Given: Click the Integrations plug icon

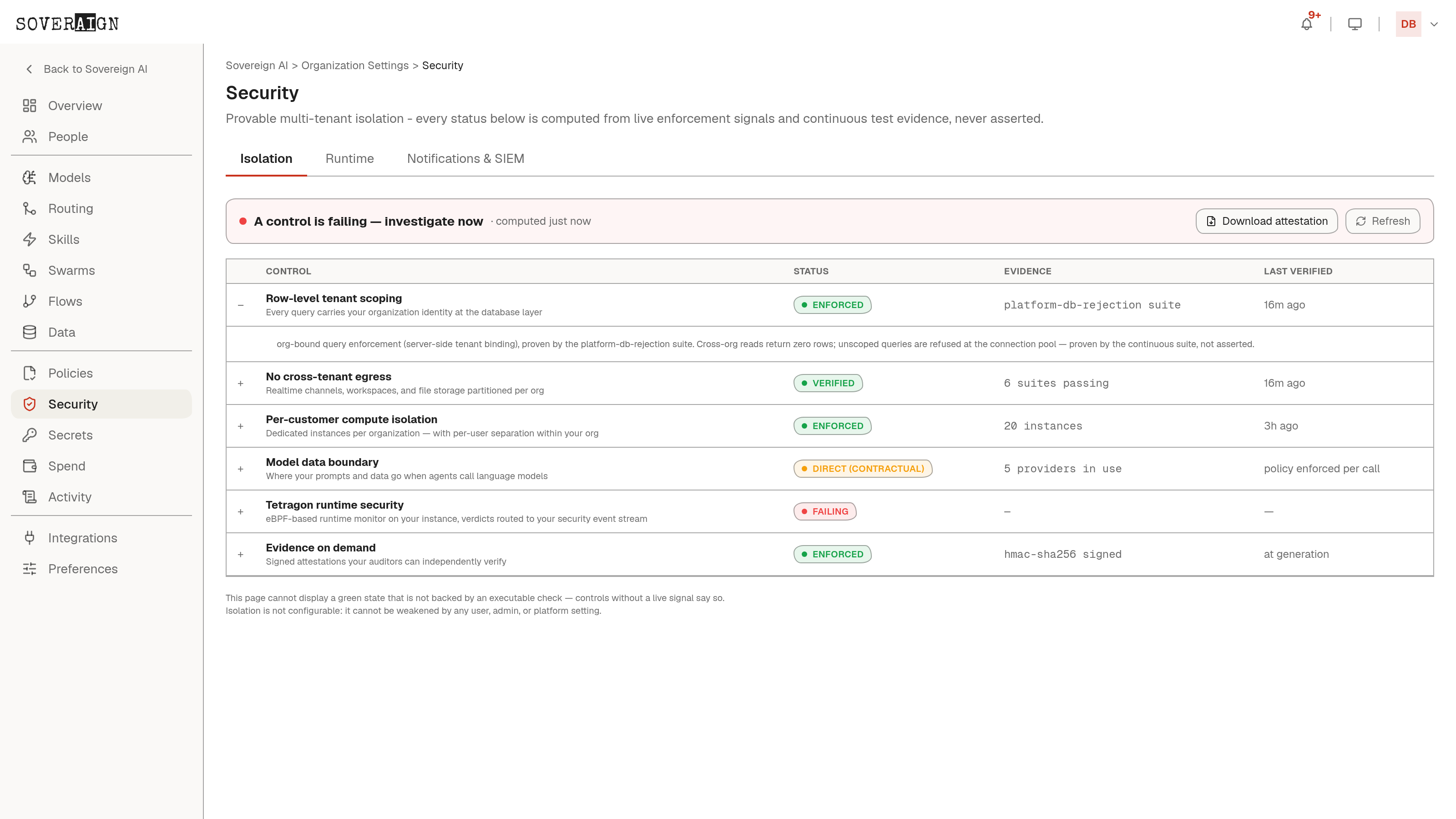Looking at the screenshot, I should (x=30, y=538).
